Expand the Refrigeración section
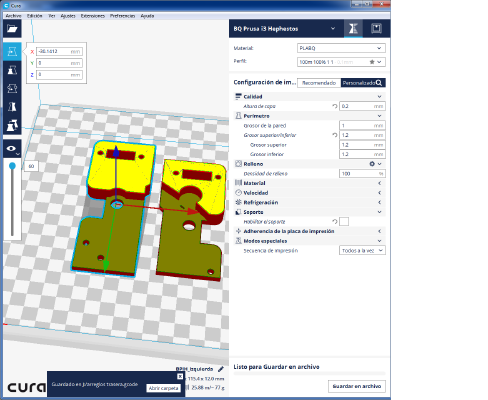This screenshot has width=488, height=400. (x=379, y=202)
